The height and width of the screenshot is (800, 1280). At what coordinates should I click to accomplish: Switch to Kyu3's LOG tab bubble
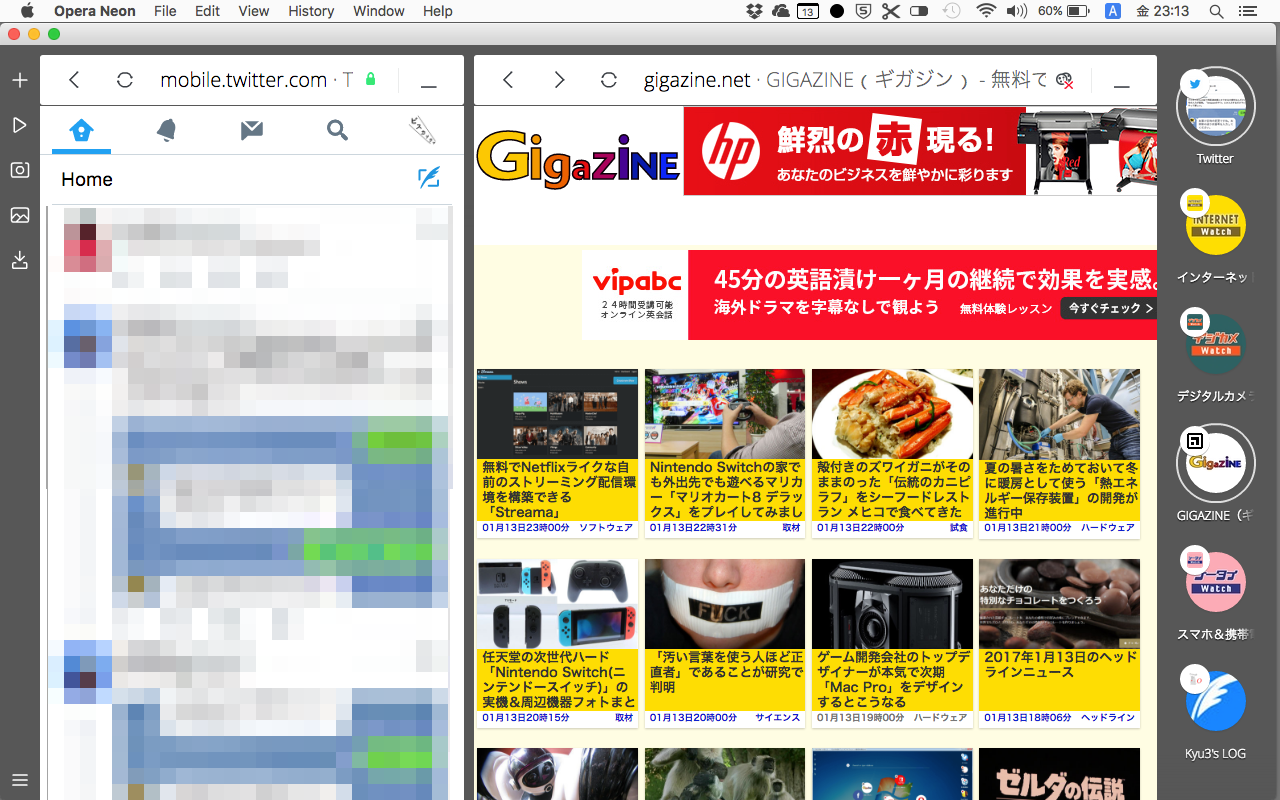(1215, 700)
